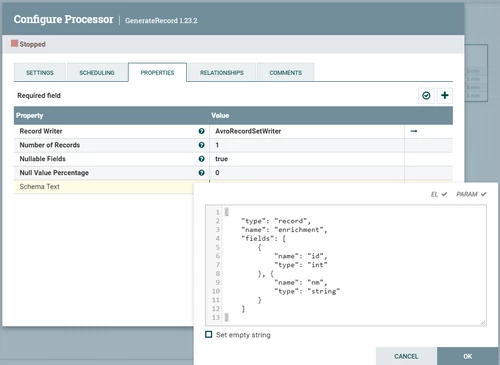The image size is (500, 365).
Task: Select the Number of Records value 1
Action: (307, 145)
